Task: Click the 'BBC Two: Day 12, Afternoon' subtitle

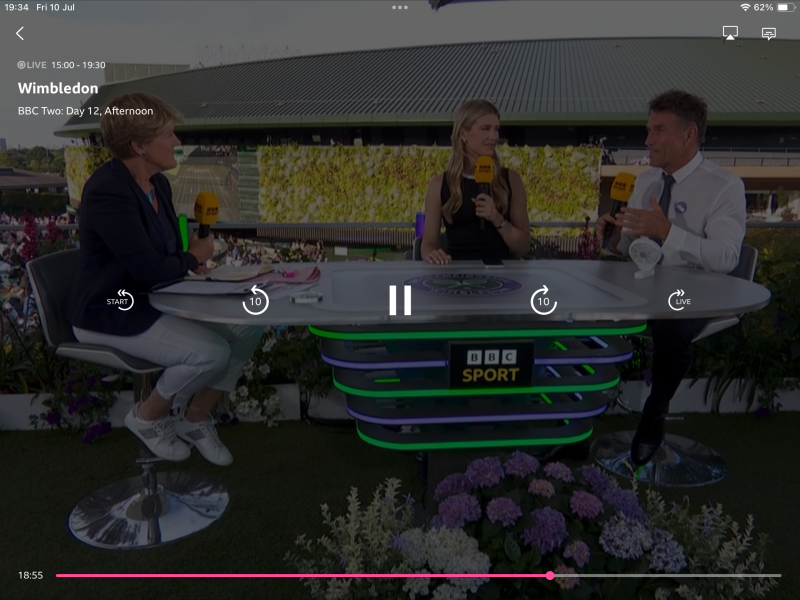Action: 85,111
